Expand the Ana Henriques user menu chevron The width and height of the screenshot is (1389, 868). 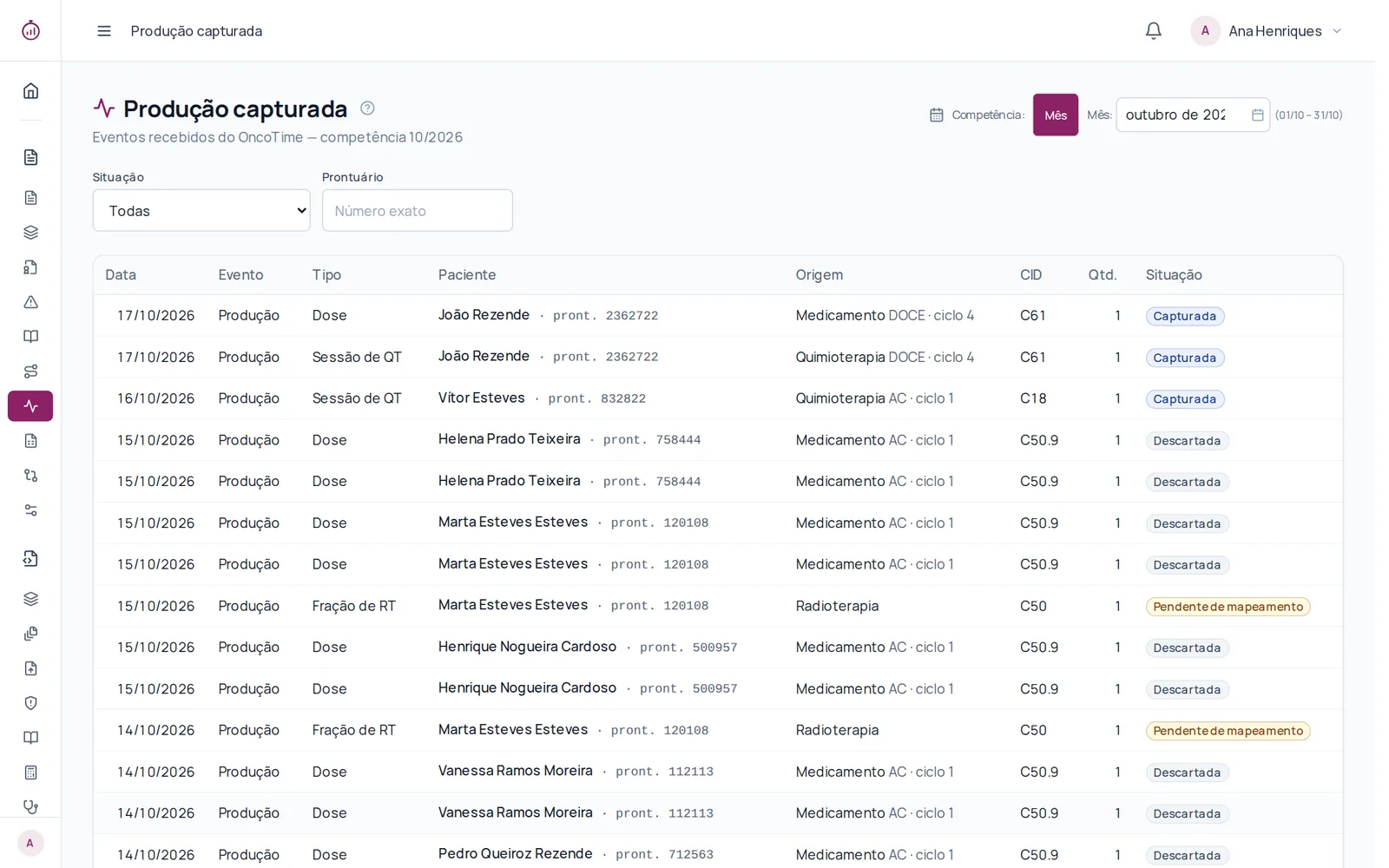coord(1337,31)
